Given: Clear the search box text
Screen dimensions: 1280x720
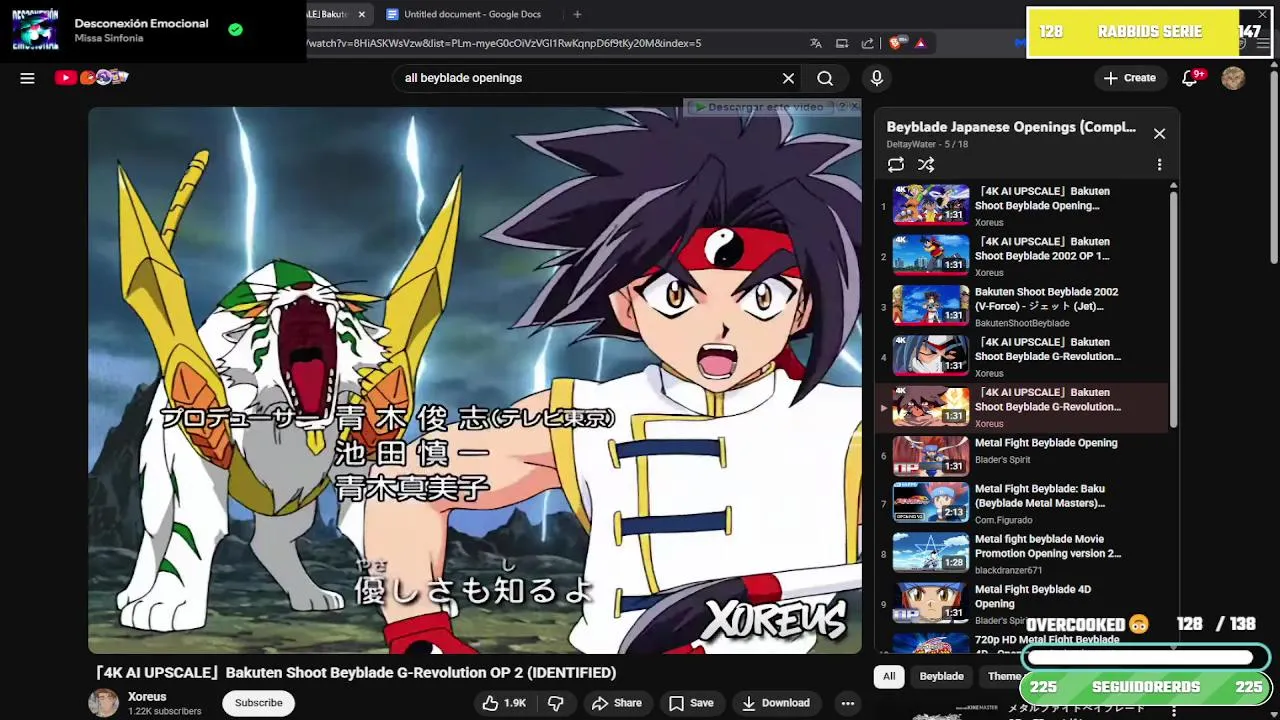Looking at the screenshot, I should click(788, 78).
